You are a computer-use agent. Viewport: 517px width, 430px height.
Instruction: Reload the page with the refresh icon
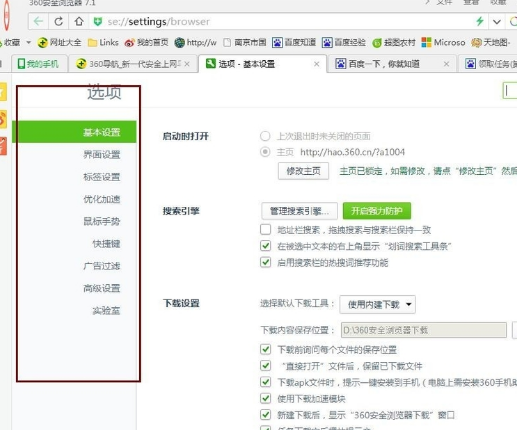[x=59, y=22]
